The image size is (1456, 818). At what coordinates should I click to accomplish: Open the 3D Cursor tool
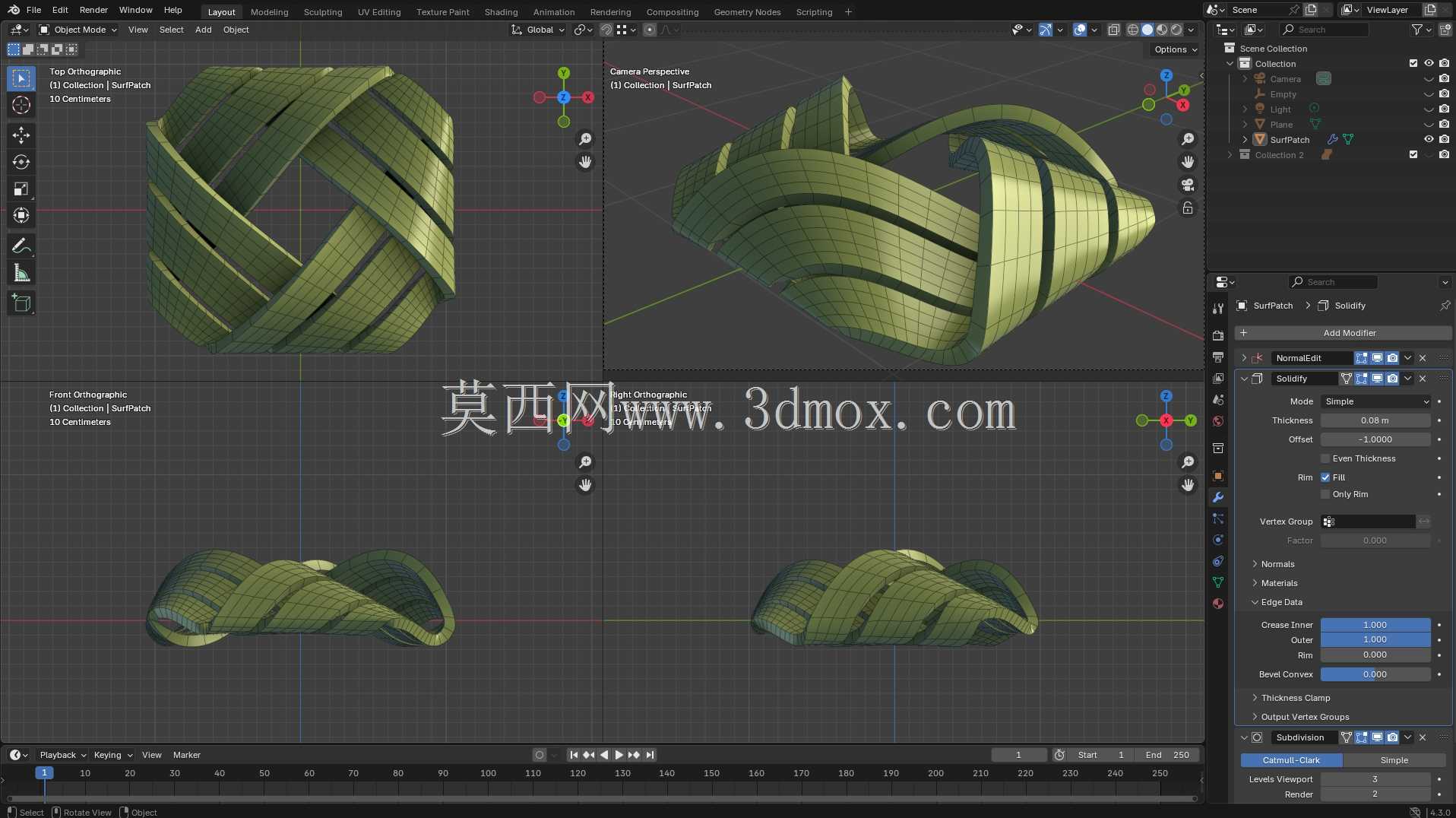(x=21, y=105)
